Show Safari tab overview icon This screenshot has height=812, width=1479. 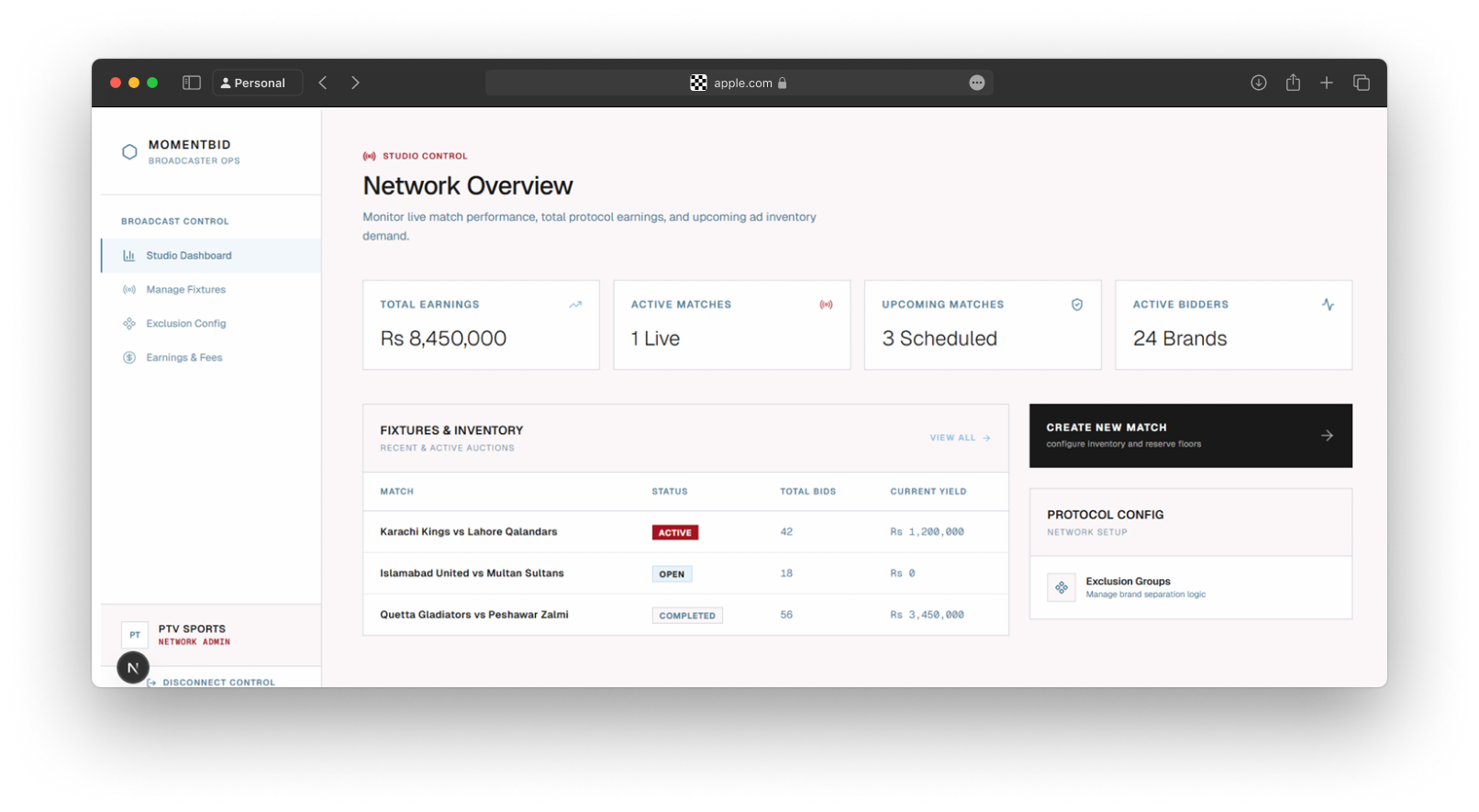[1362, 83]
